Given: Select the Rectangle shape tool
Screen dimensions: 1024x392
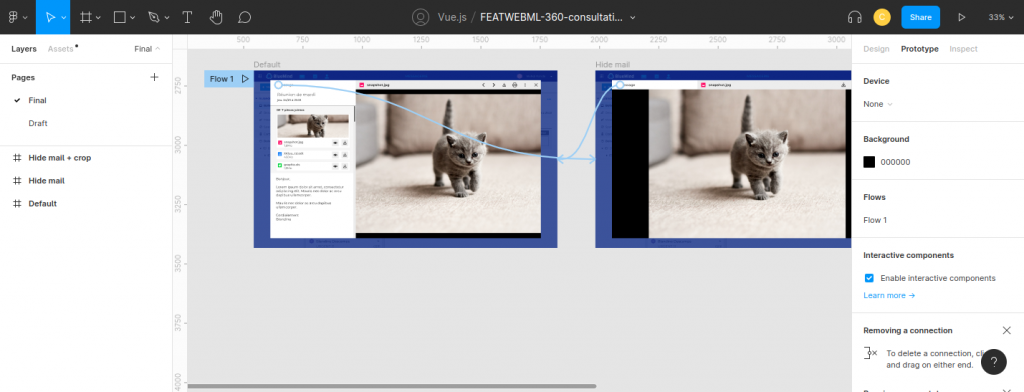Looking at the screenshot, I should point(120,17).
